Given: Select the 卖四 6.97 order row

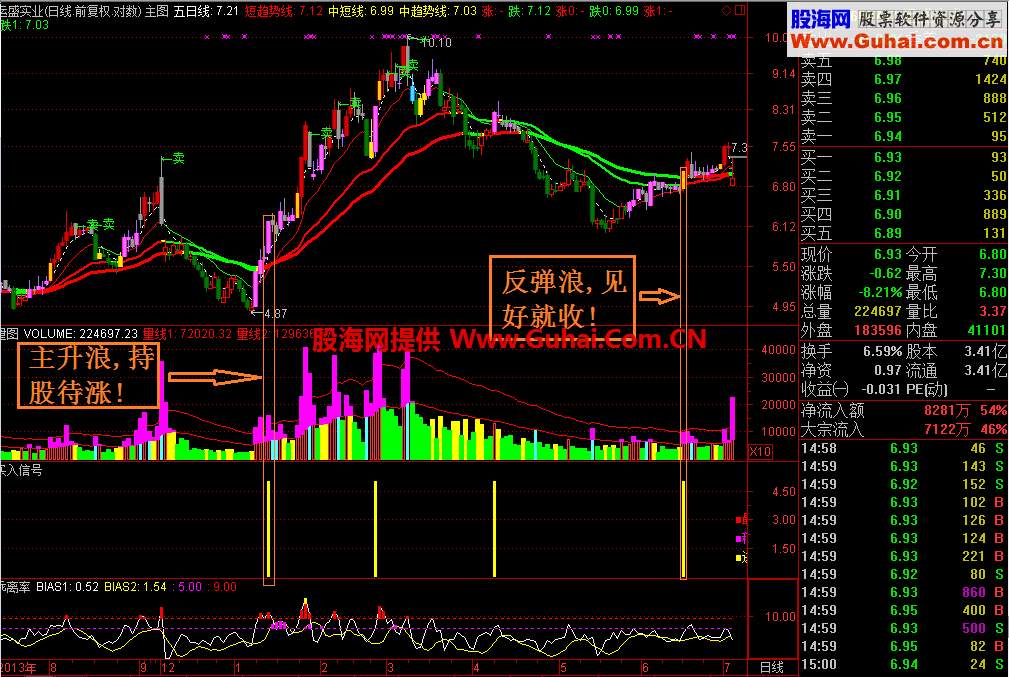Looking at the screenshot, I should [903, 79].
